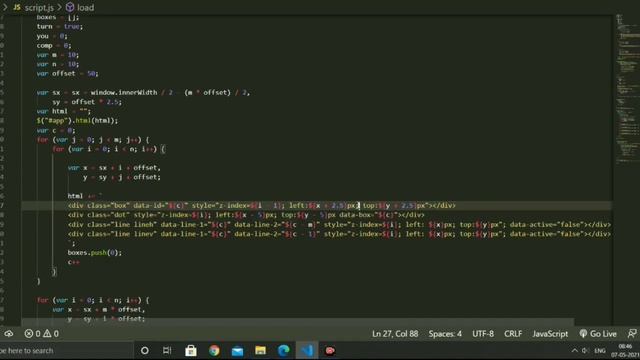This screenshot has height=360, width=640.
Task: Show hidden system tray icons
Action: point(575,351)
